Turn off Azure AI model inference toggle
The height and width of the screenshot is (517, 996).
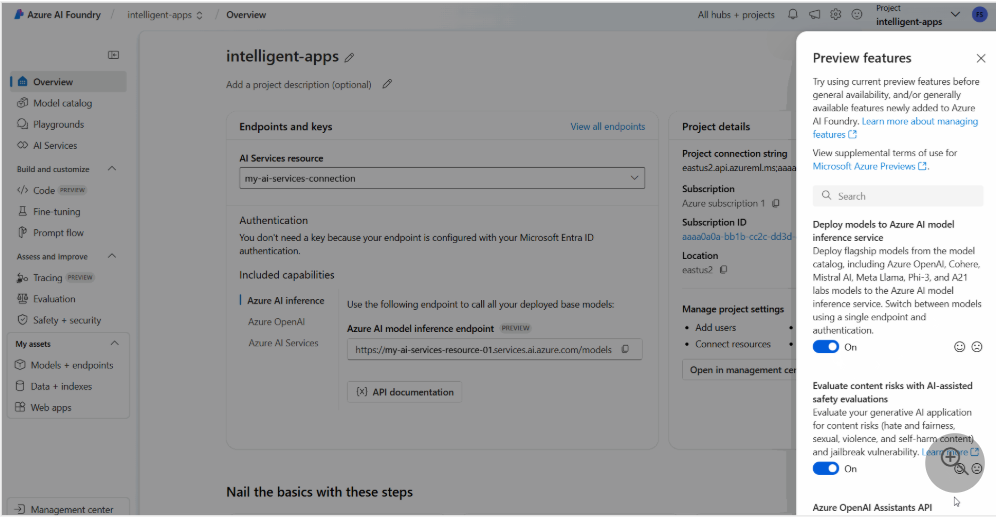click(825, 347)
